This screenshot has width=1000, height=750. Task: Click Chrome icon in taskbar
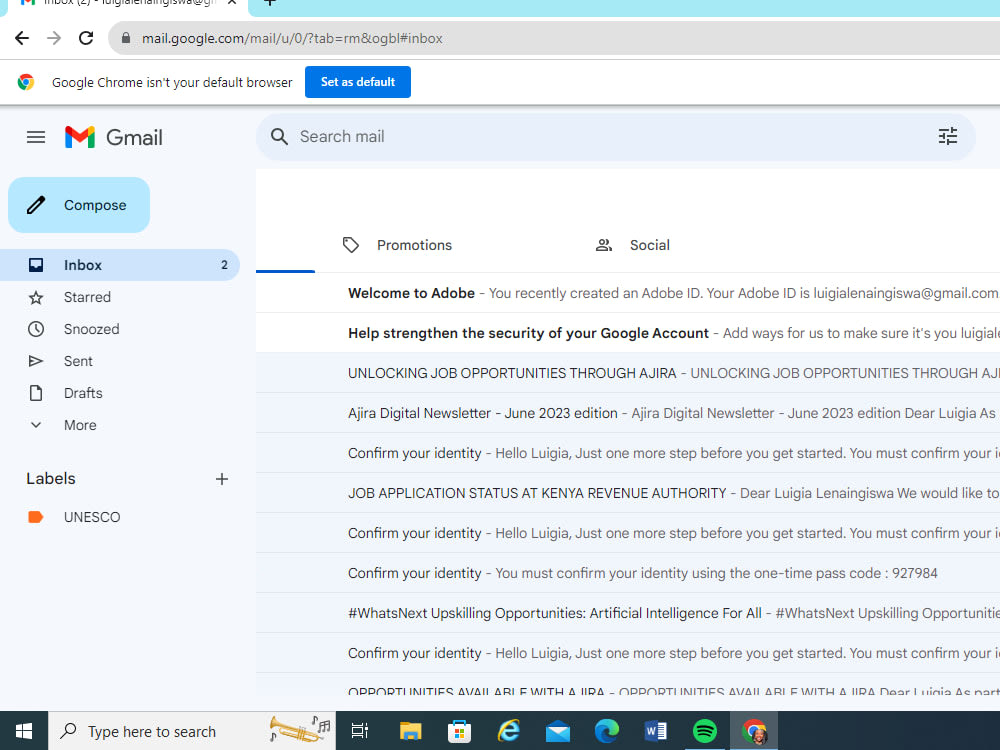tap(754, 731)
